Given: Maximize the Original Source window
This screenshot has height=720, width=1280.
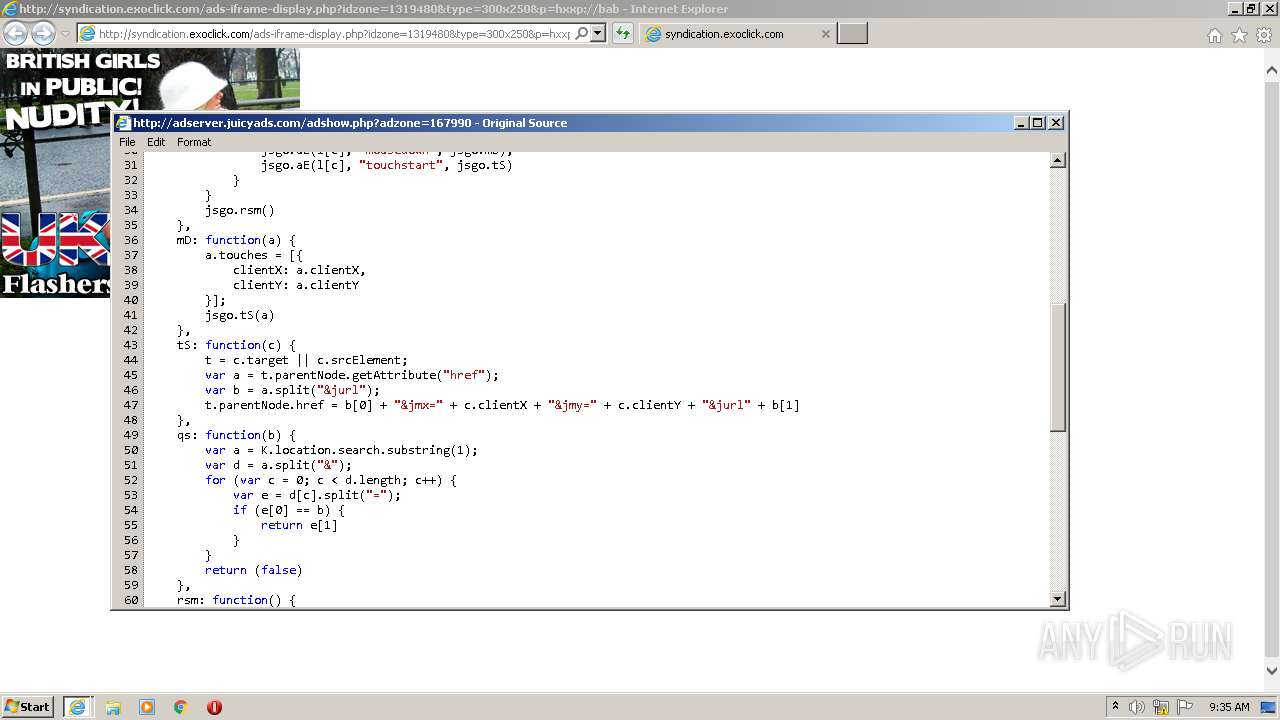Looking at the screenshot, I should tap(1038, 122).
